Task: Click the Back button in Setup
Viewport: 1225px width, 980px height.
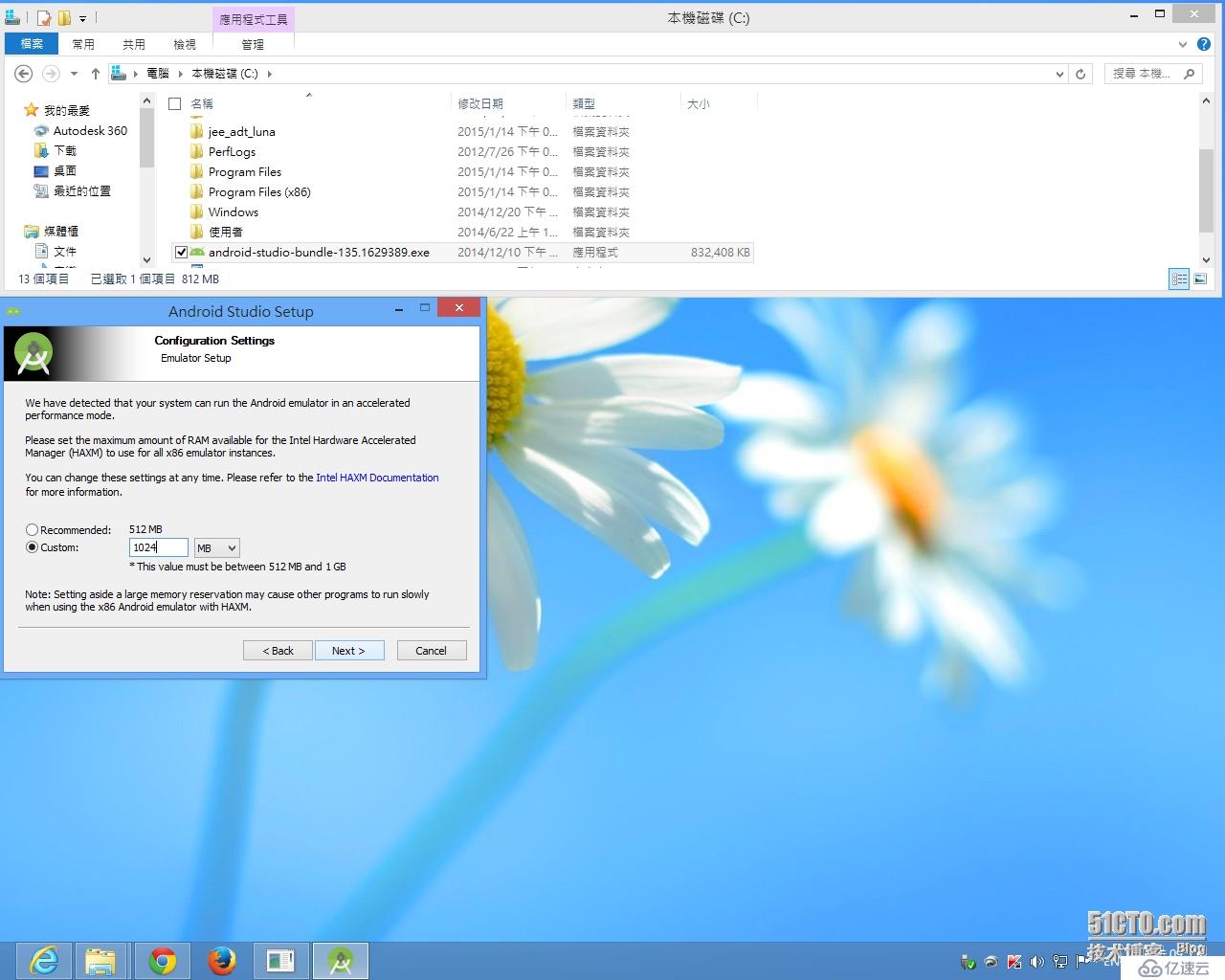Action: (x=278, y=651)
